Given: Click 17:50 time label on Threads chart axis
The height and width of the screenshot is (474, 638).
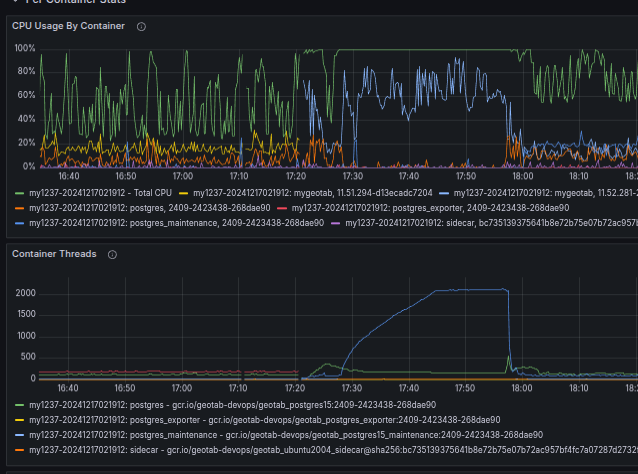Looking at the screenshot, I should (465, 388).
